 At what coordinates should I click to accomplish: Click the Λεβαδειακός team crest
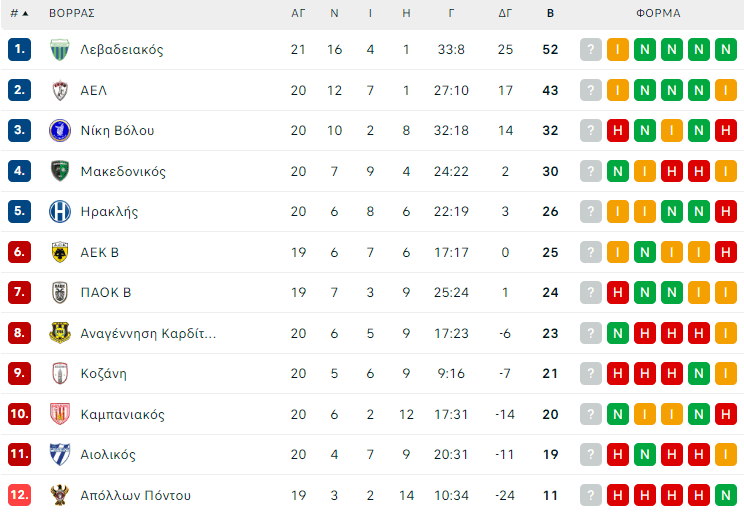coord(60,50)
